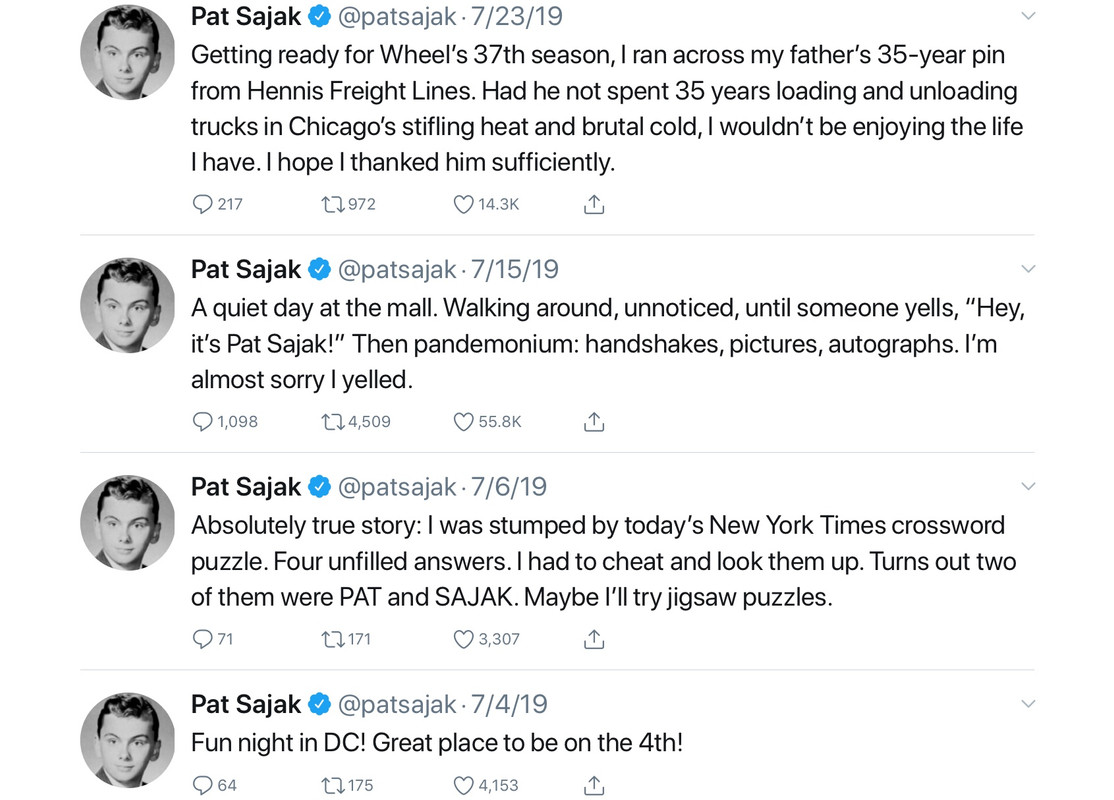Screen dimensions: 1114x800
Task: Expand options for the 7/4/19 tweet
Action: pyautogui.click(x=1028, y=704)
